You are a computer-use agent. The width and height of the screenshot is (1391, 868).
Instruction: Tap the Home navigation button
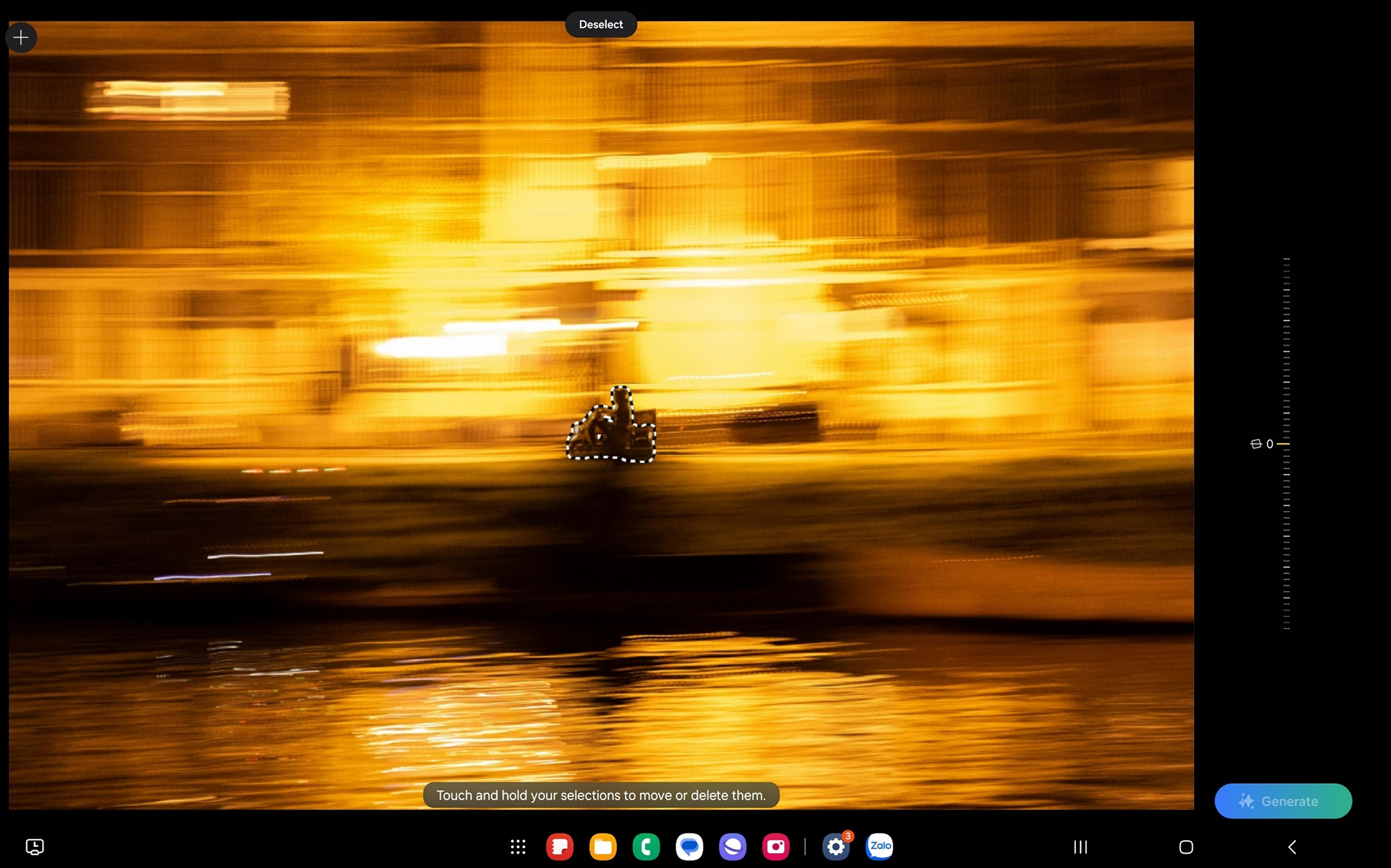(1186, 847)
